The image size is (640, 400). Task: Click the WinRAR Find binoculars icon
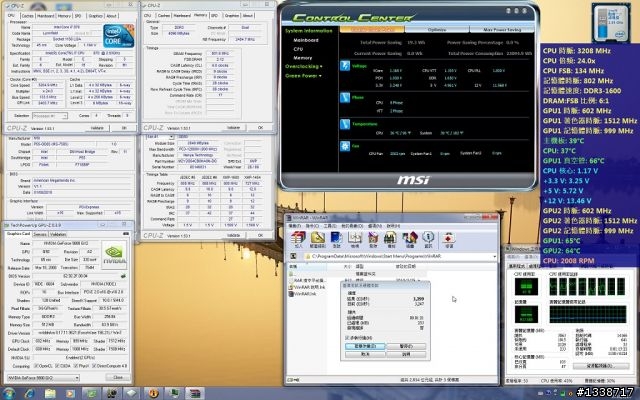click(391, 240)
